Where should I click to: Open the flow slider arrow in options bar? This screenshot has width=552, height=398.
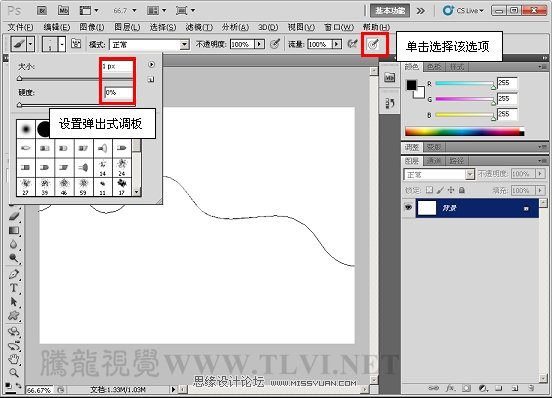tap(337, 44)
